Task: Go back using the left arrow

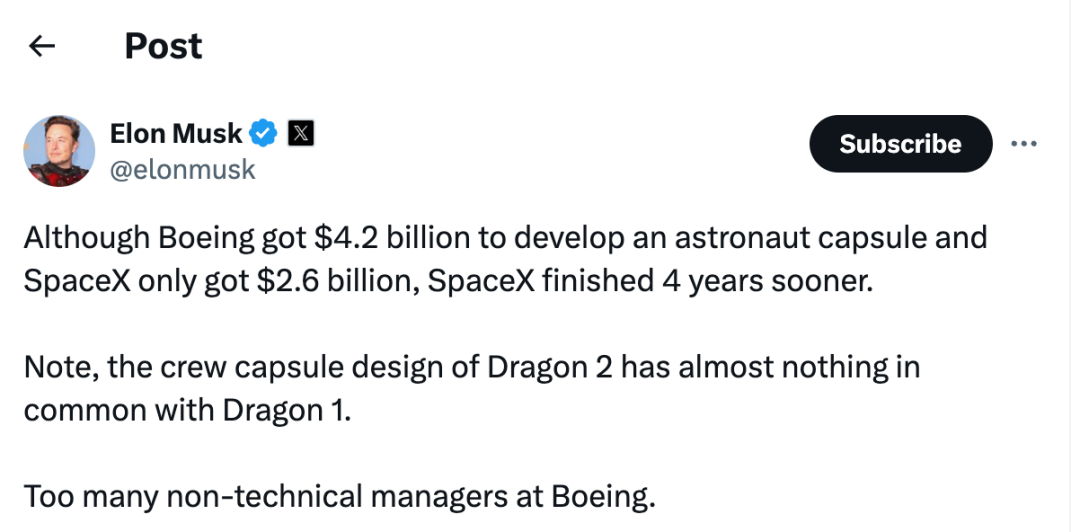Action: click(42, 46)
